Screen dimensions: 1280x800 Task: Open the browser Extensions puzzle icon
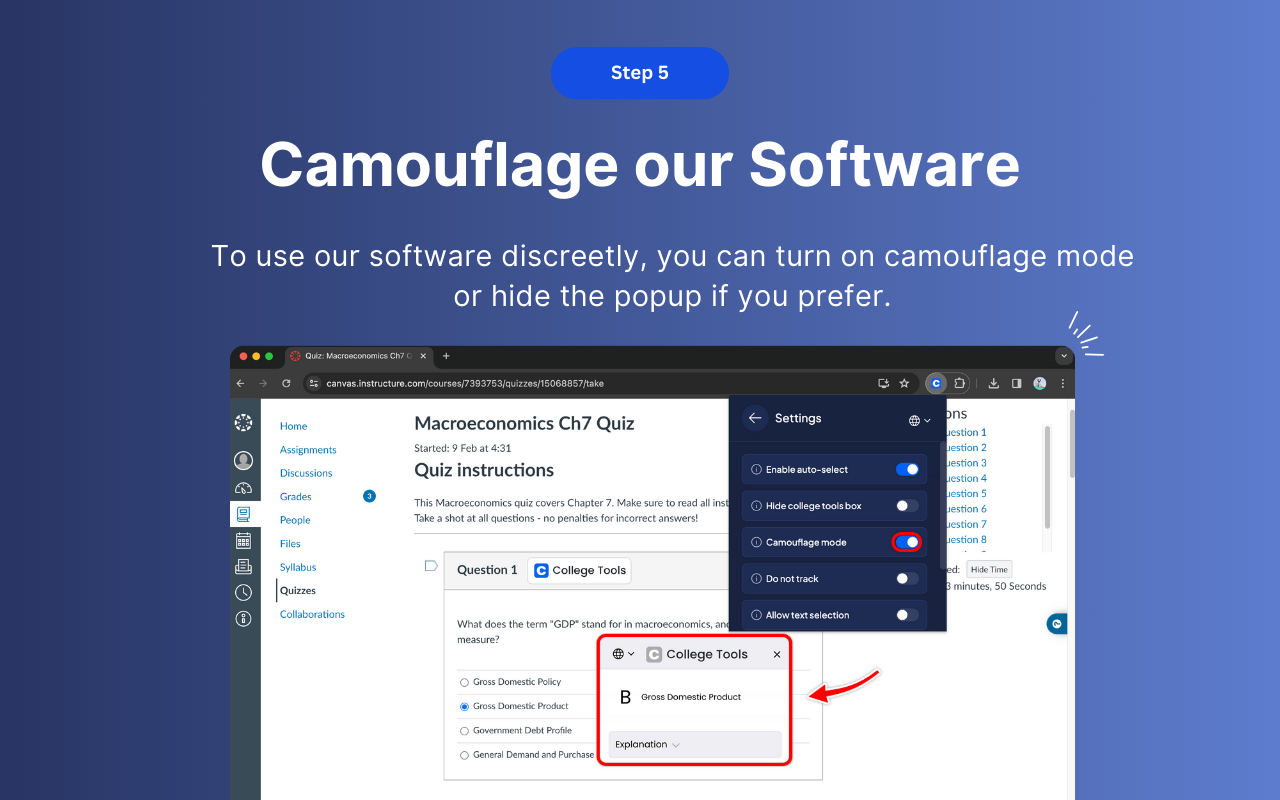[960, 383]
